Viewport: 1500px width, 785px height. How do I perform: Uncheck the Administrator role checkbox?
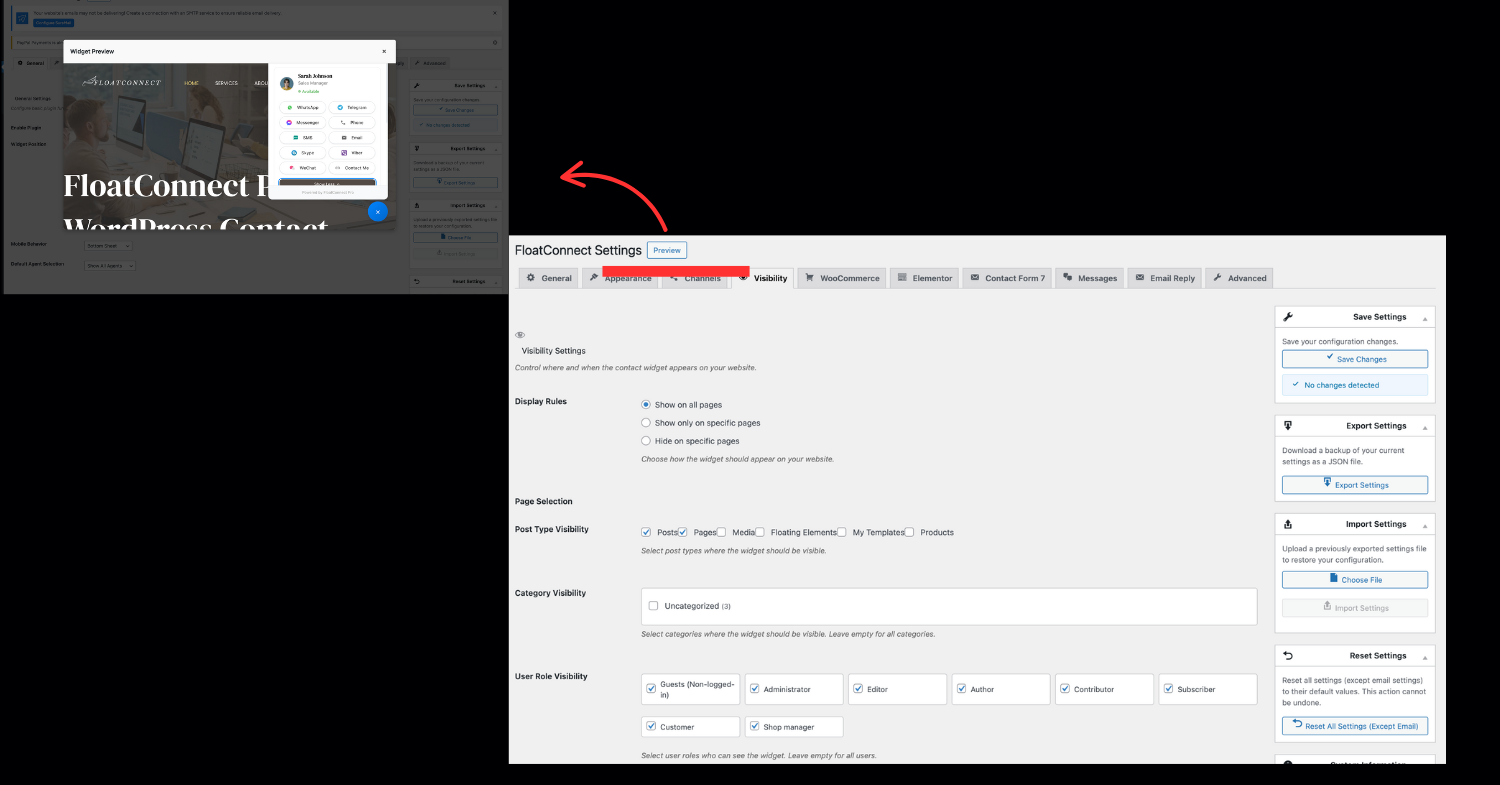[754, 689]
